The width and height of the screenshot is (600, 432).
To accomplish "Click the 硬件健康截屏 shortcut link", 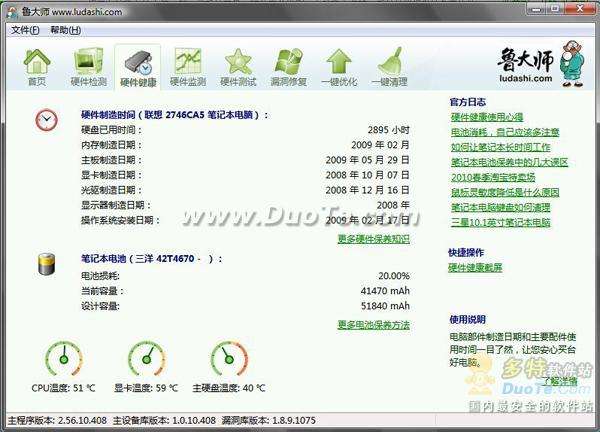I will click(x=475, y=267).
